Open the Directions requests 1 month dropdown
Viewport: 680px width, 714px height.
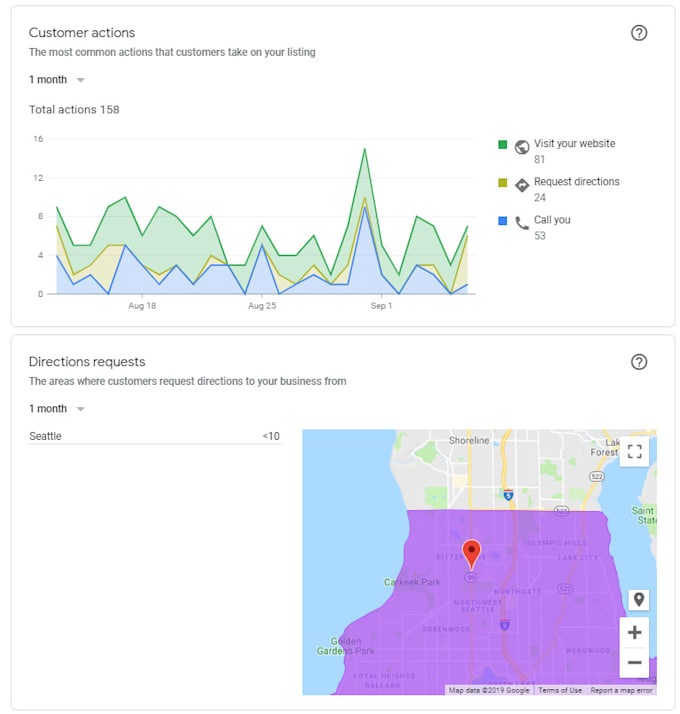(57, 409)
